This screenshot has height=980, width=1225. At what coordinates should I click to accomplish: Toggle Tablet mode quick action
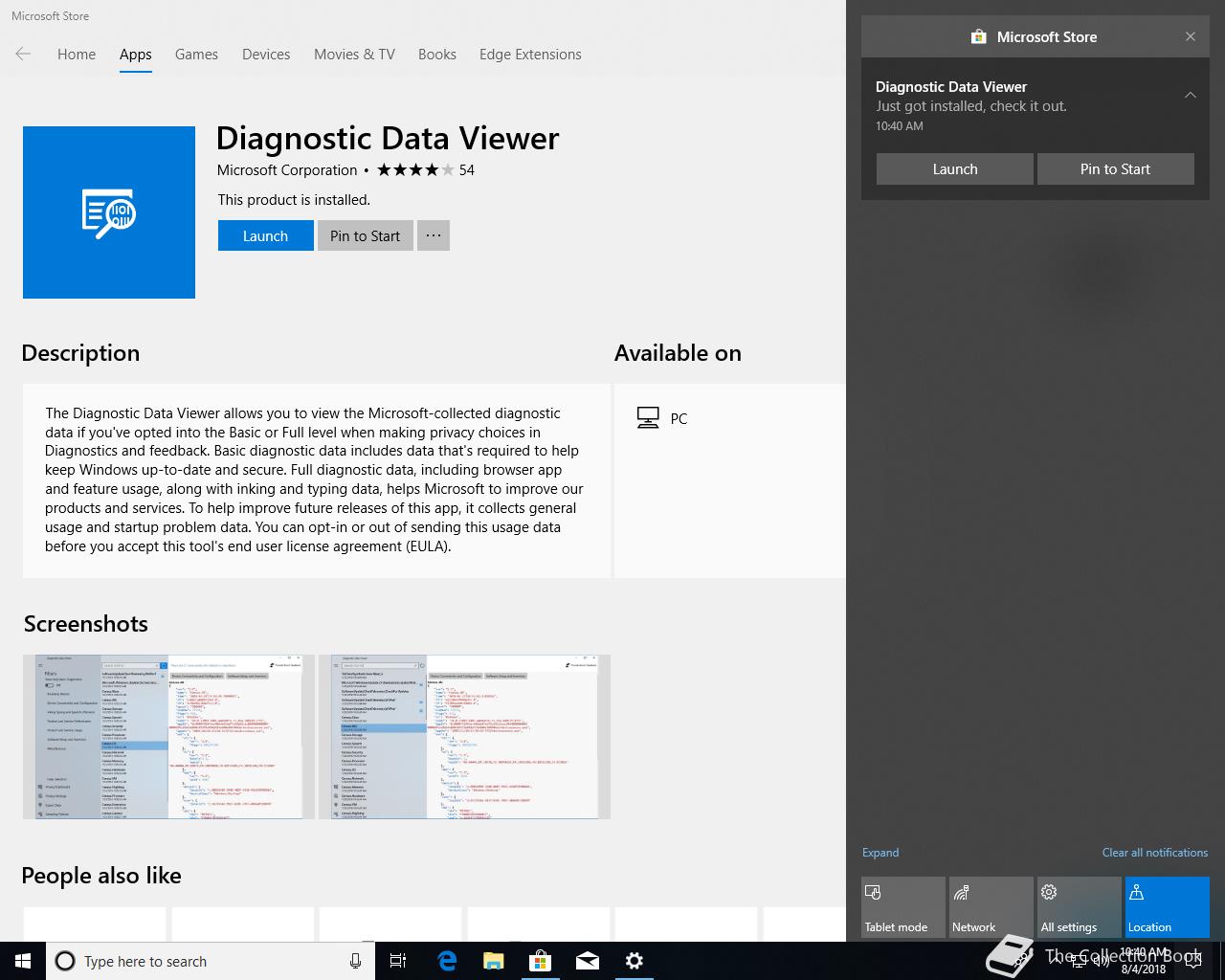click(x=903, y=907)
